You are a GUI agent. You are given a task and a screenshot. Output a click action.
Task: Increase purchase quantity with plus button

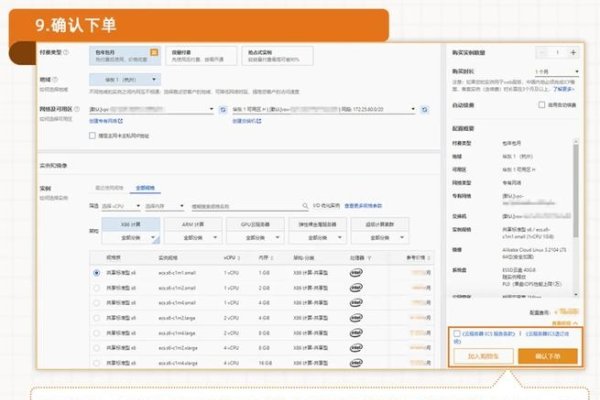573,53
